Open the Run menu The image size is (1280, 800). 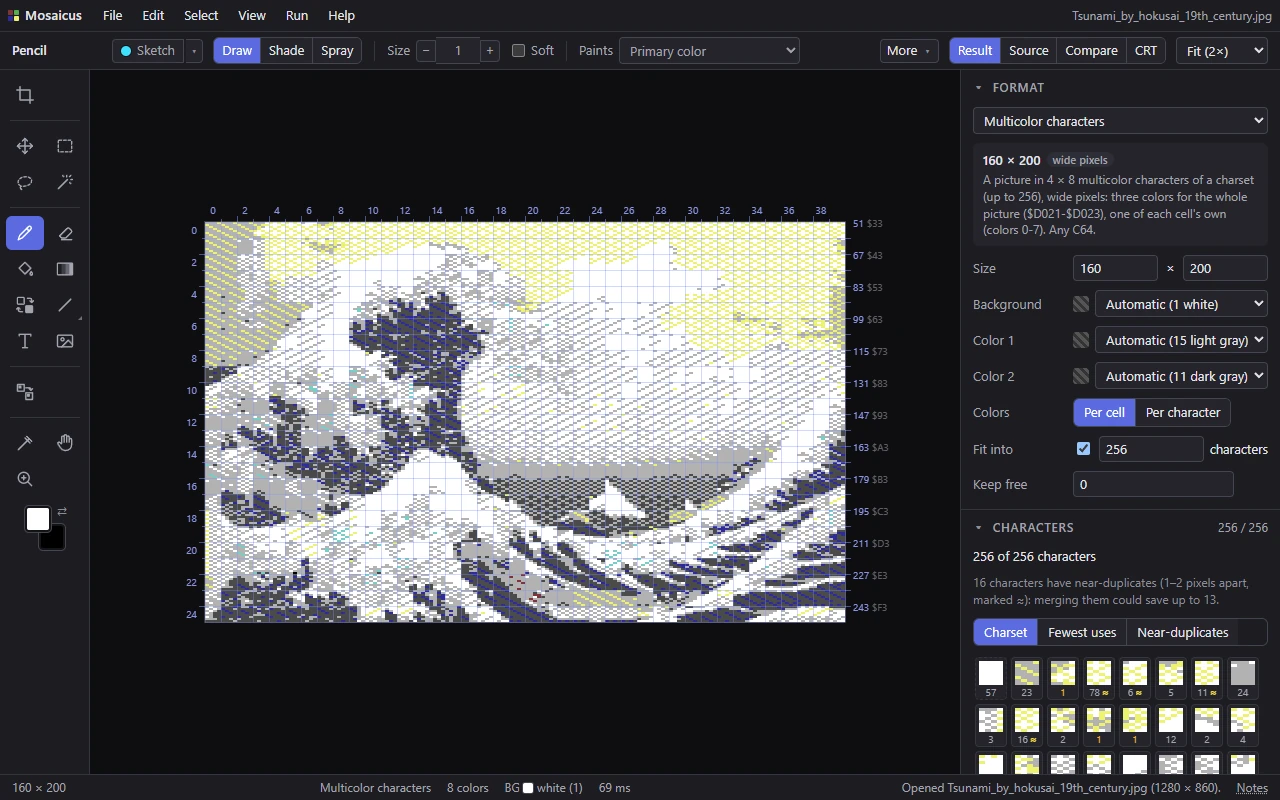click(x=297, y=16)
